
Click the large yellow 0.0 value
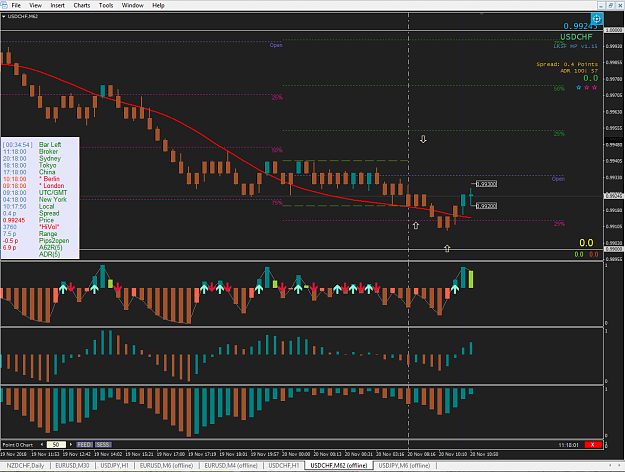coord(586,242)
